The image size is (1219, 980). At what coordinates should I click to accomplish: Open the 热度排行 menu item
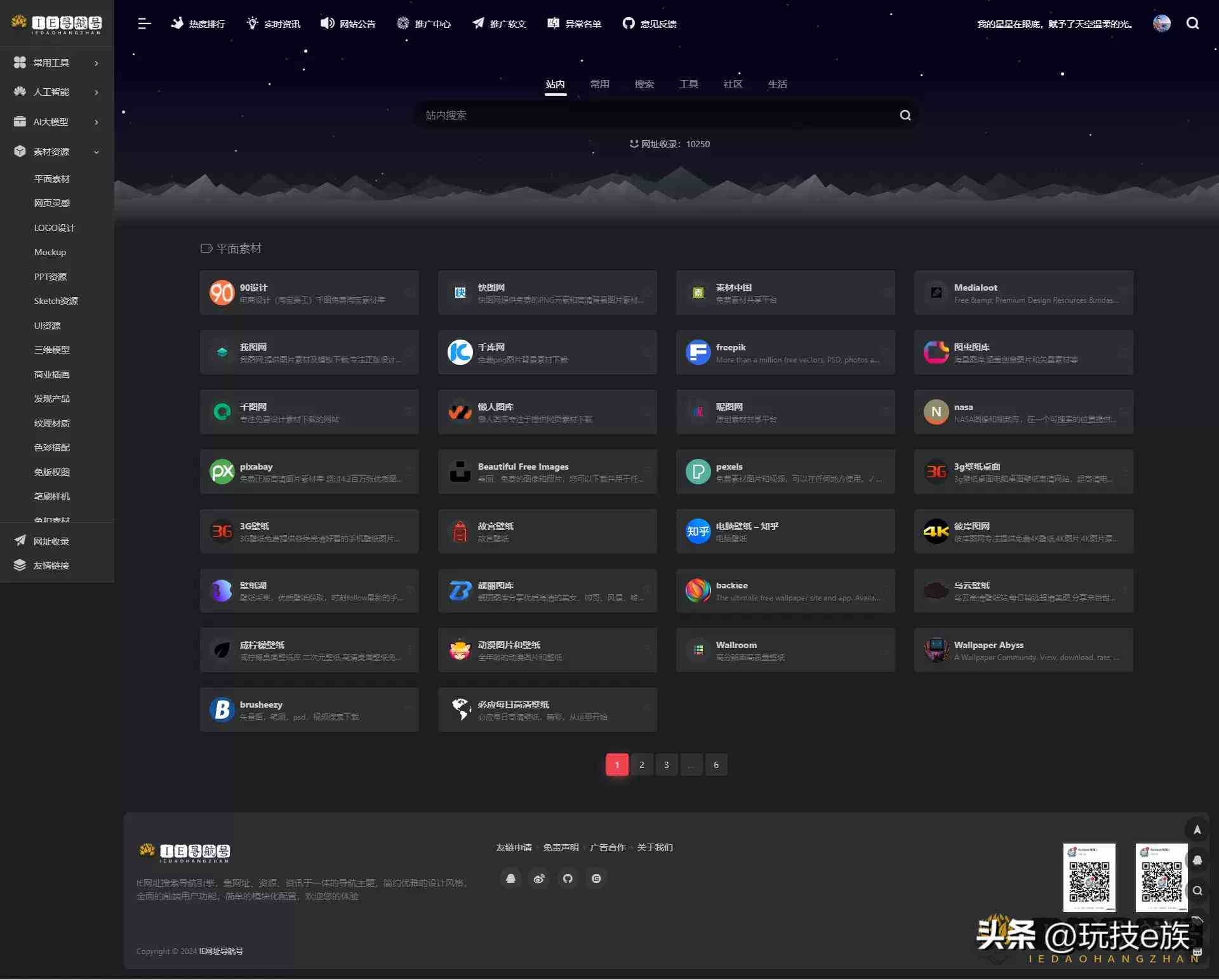[x=198, y=23]
